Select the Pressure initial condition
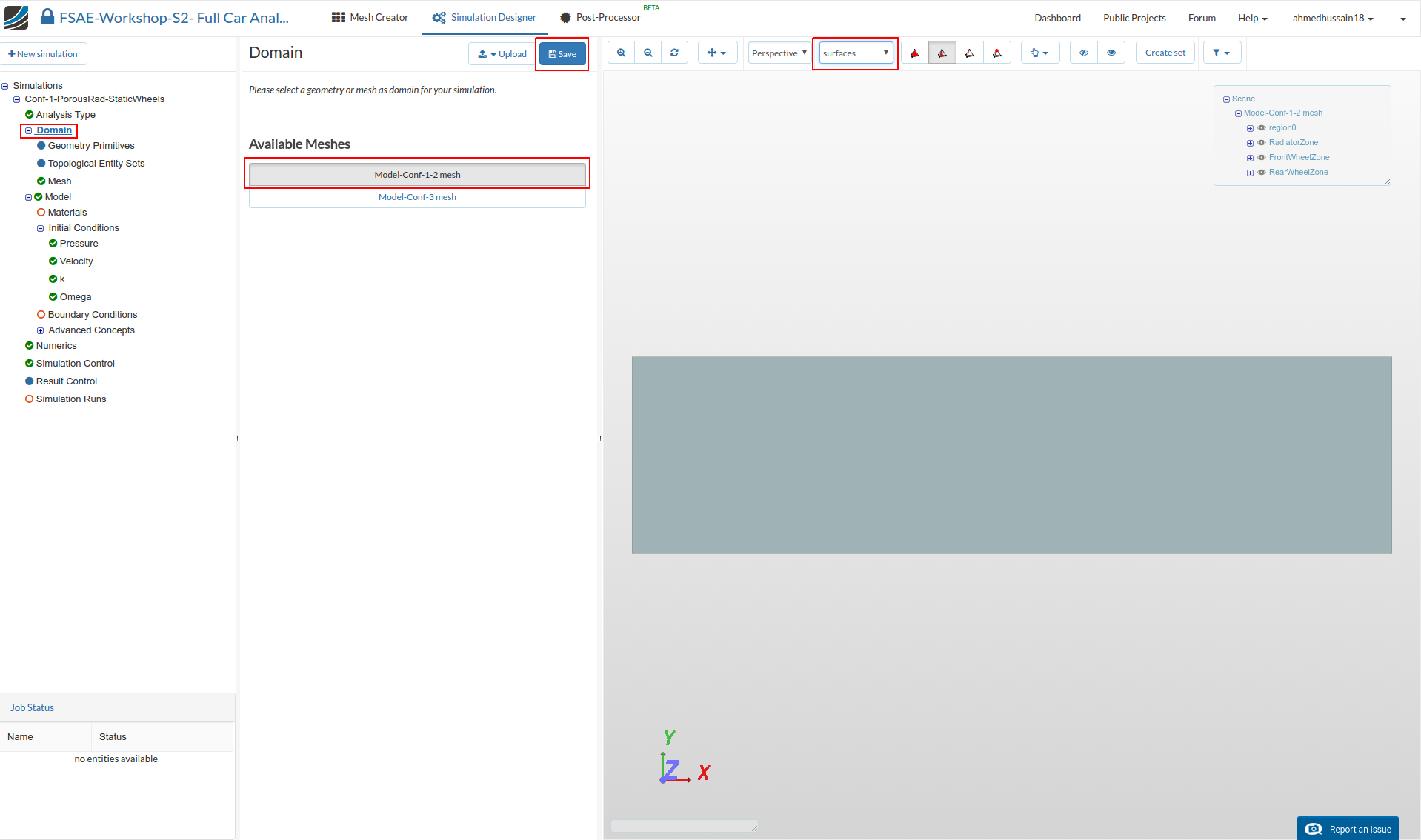 [79, 244]
